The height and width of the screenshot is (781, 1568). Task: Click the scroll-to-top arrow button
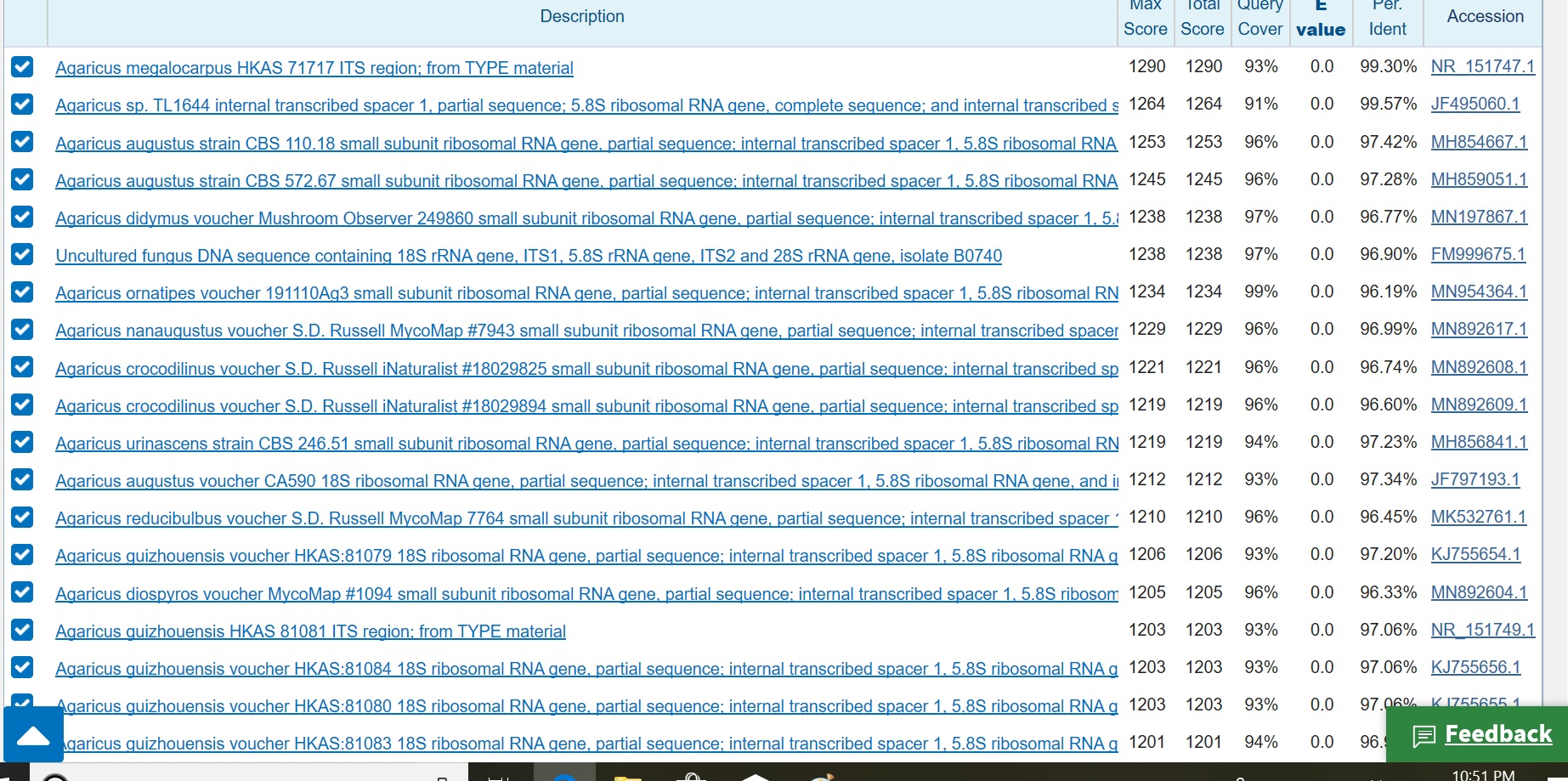pyautogui.click(x=33, y=734)
